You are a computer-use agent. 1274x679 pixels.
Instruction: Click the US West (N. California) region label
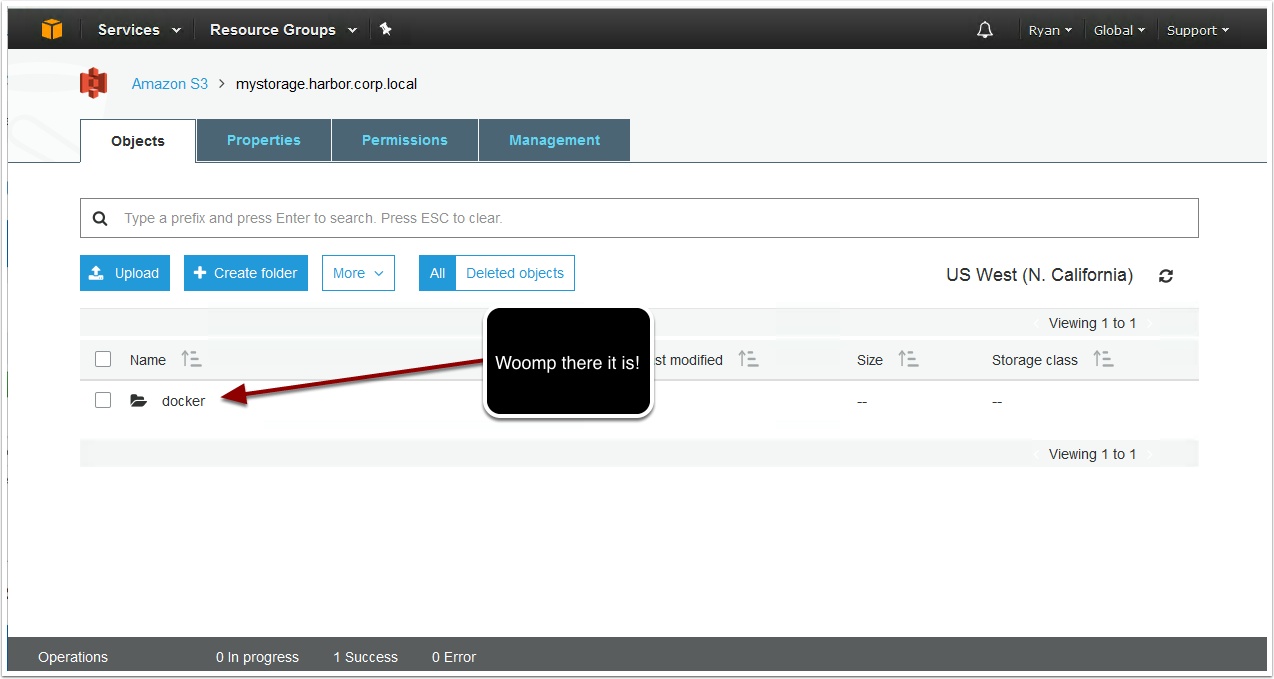(x=1040, y=275)
